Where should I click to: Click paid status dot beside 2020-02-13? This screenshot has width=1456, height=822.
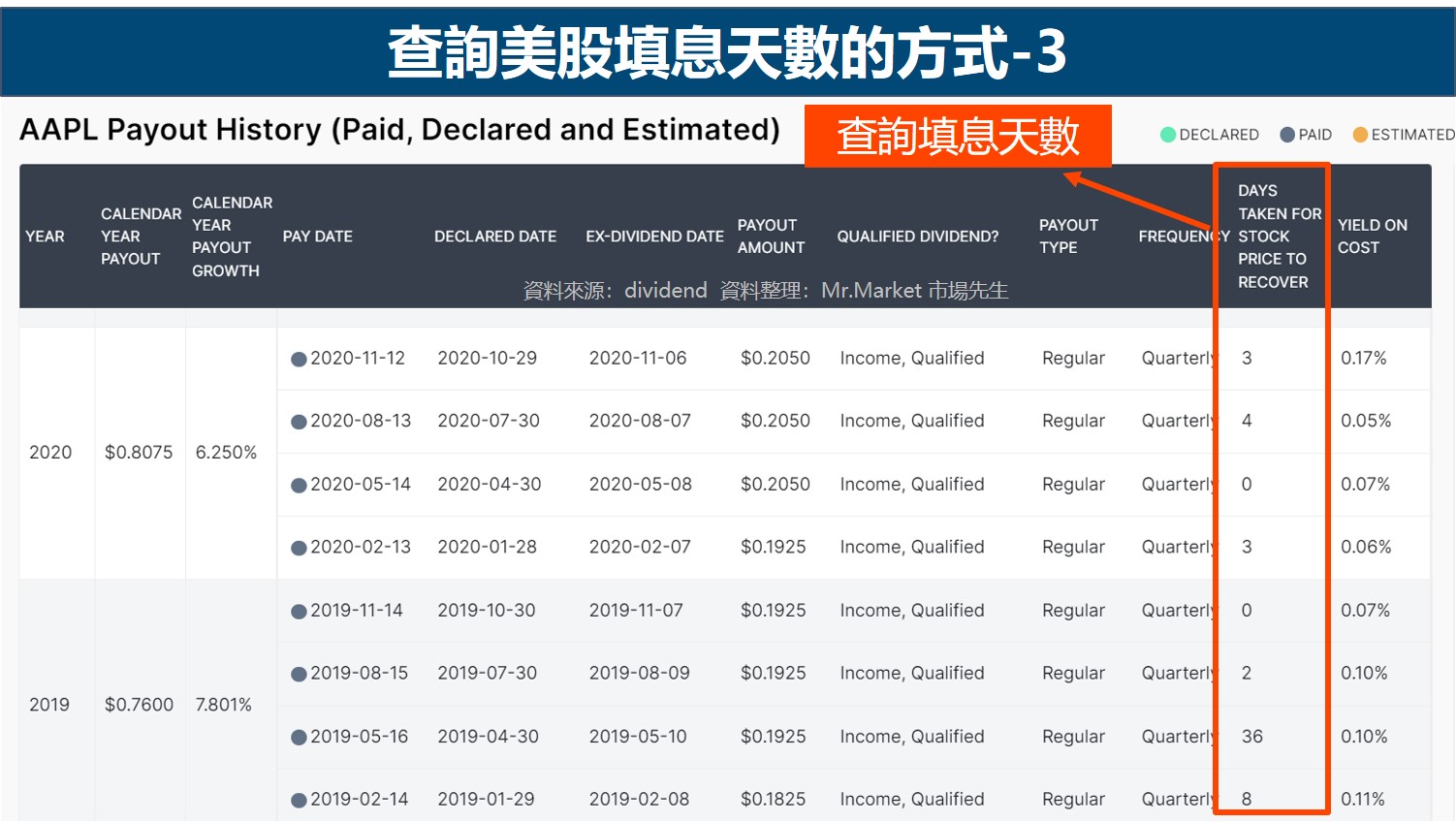(x=300, y=549)
